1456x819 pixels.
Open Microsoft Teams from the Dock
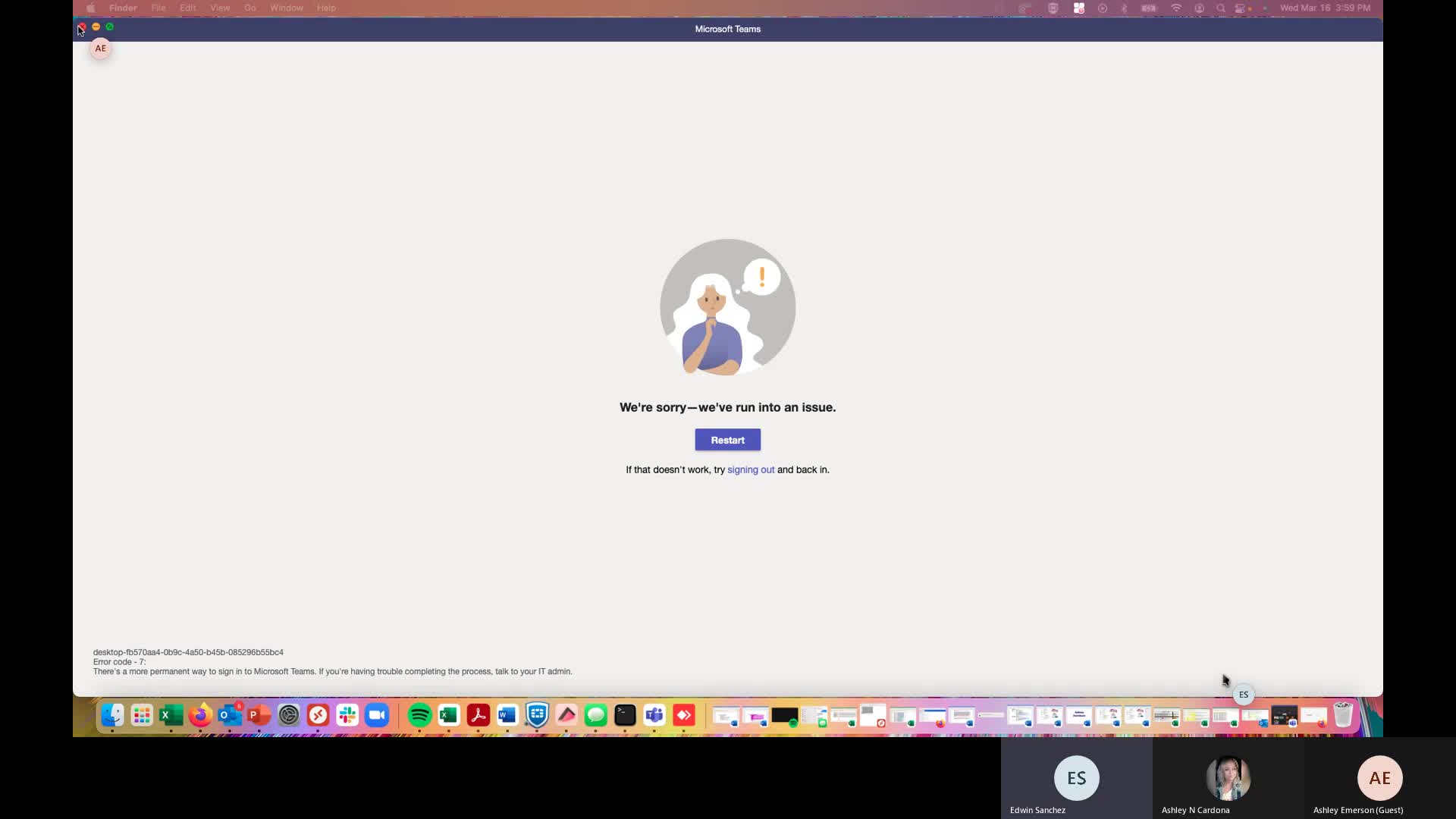tap(654, 715)
